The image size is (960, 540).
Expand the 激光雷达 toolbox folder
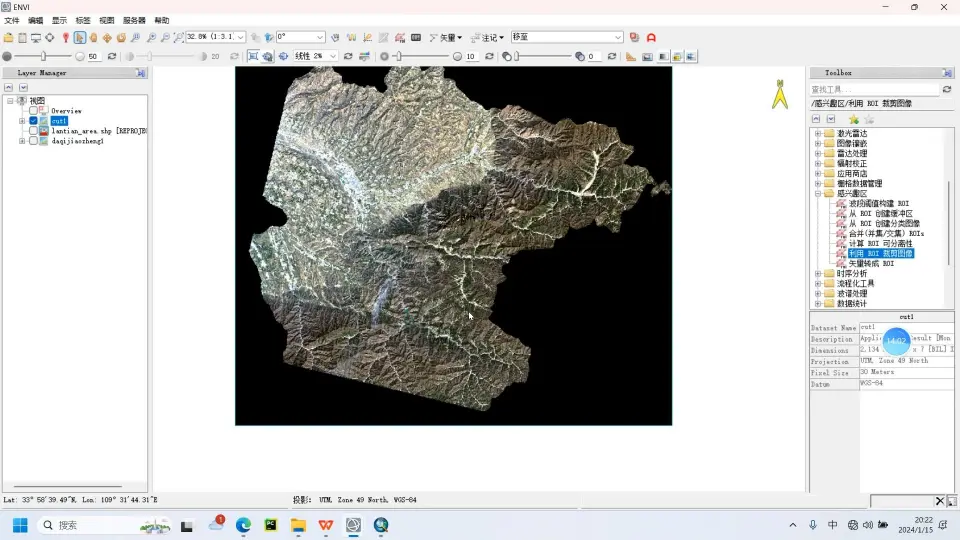click(x=818, y=133)
